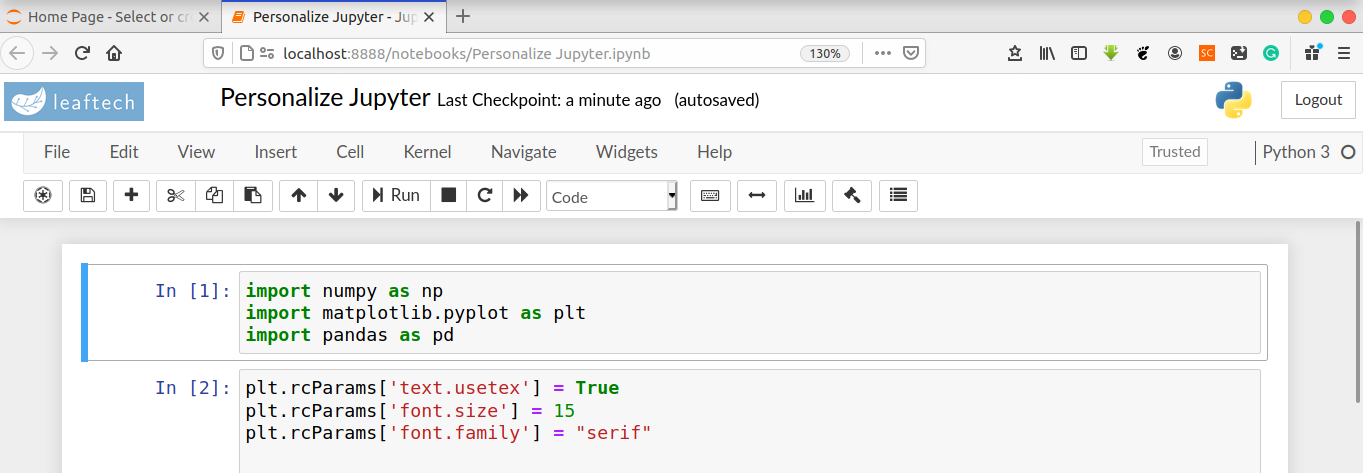Open the Kernel menu
The width and height of the screenshot is (1363, 473).
pyautogui.click(x=427, y=152)
